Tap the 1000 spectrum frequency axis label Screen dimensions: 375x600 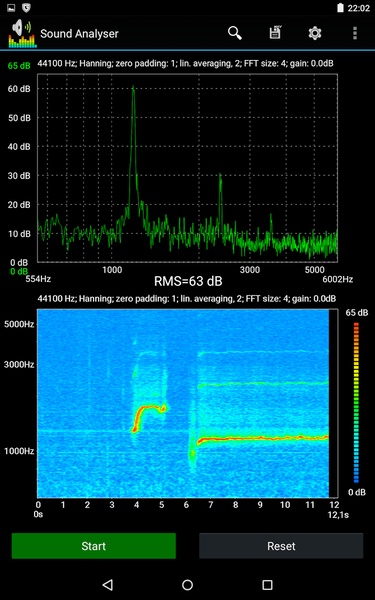tap(112, 270)
